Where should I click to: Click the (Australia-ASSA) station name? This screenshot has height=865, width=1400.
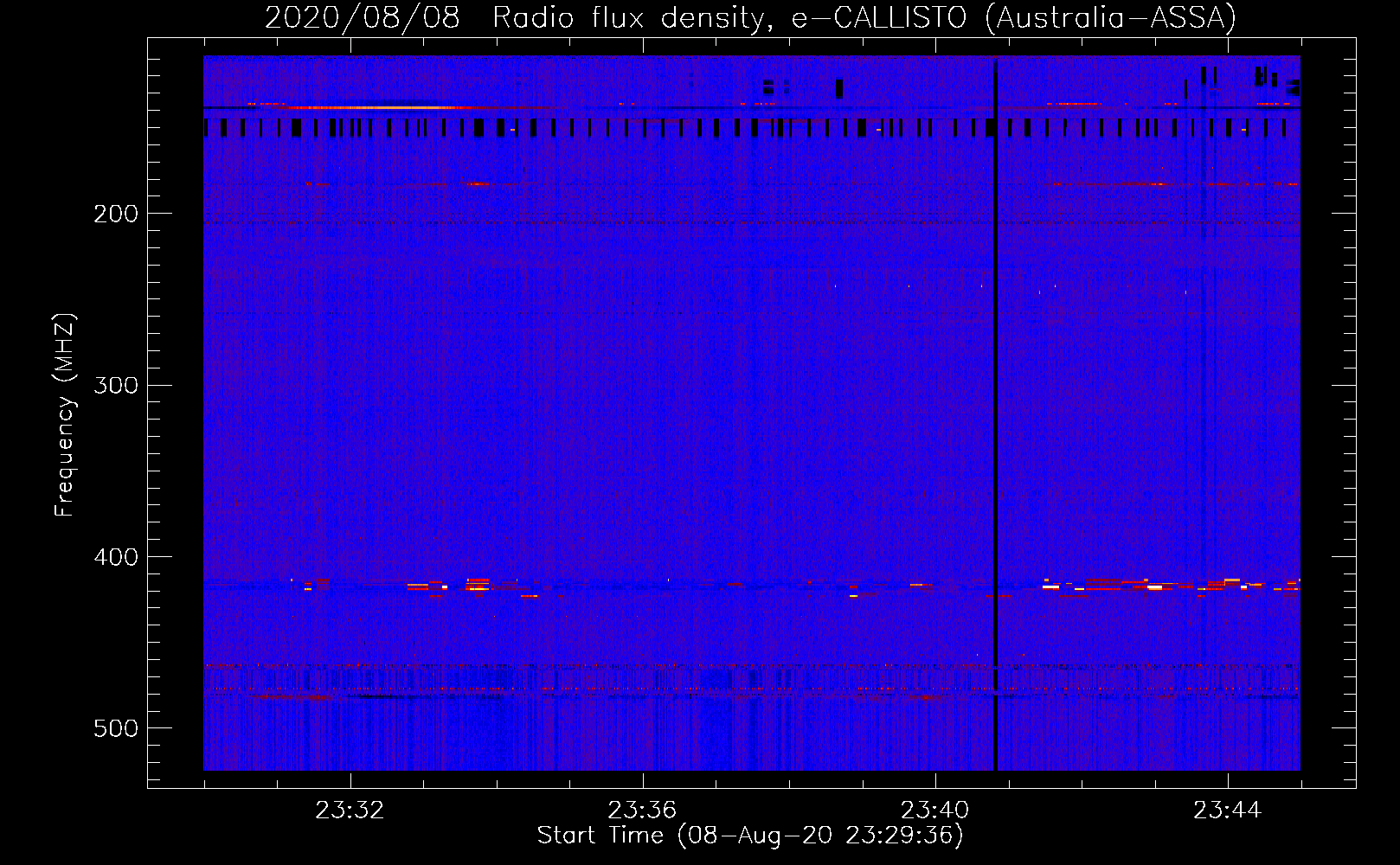1111,18
